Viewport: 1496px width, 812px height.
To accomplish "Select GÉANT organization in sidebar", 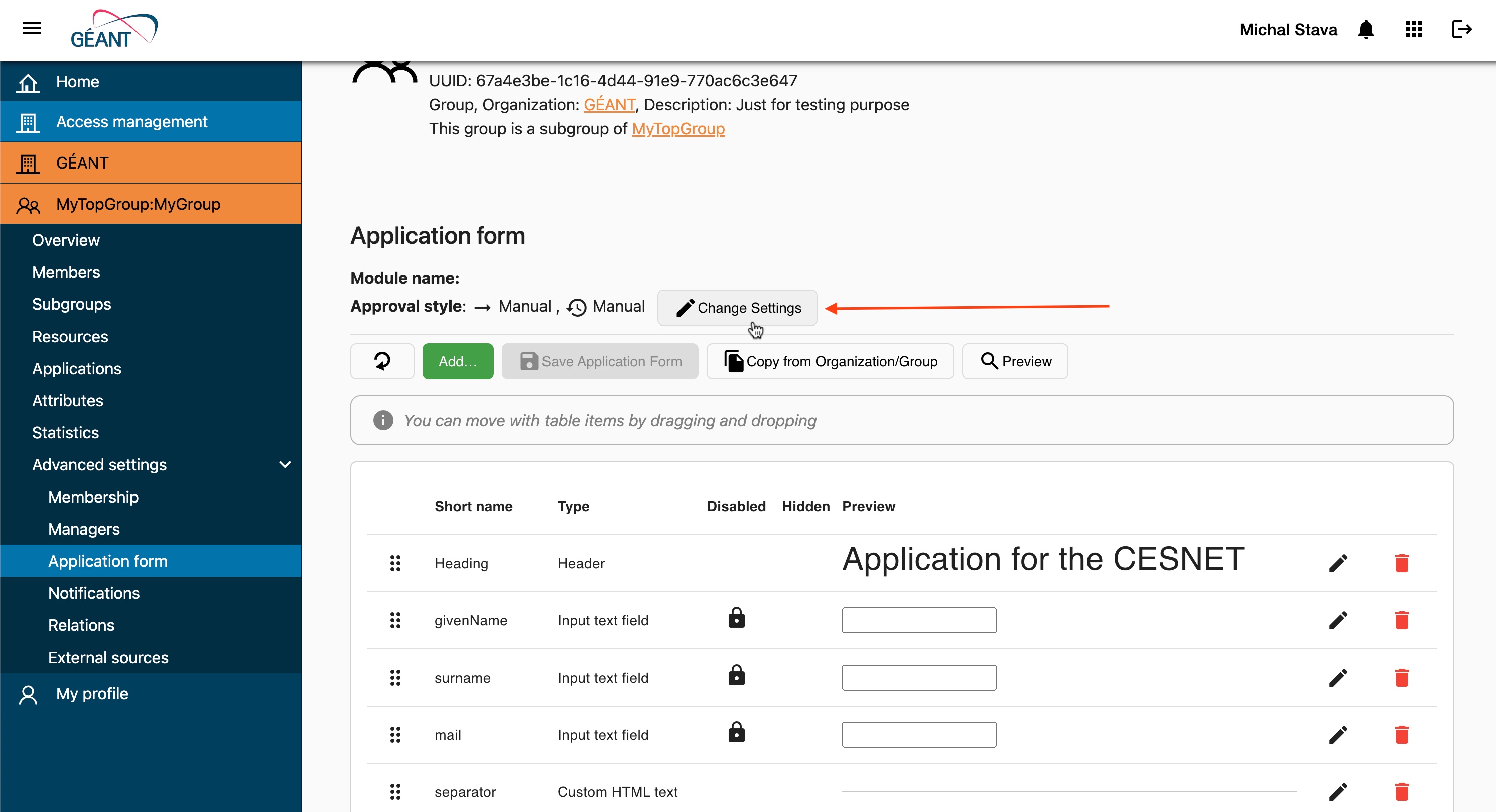I will pyautogui.click(x=151, y=163).
